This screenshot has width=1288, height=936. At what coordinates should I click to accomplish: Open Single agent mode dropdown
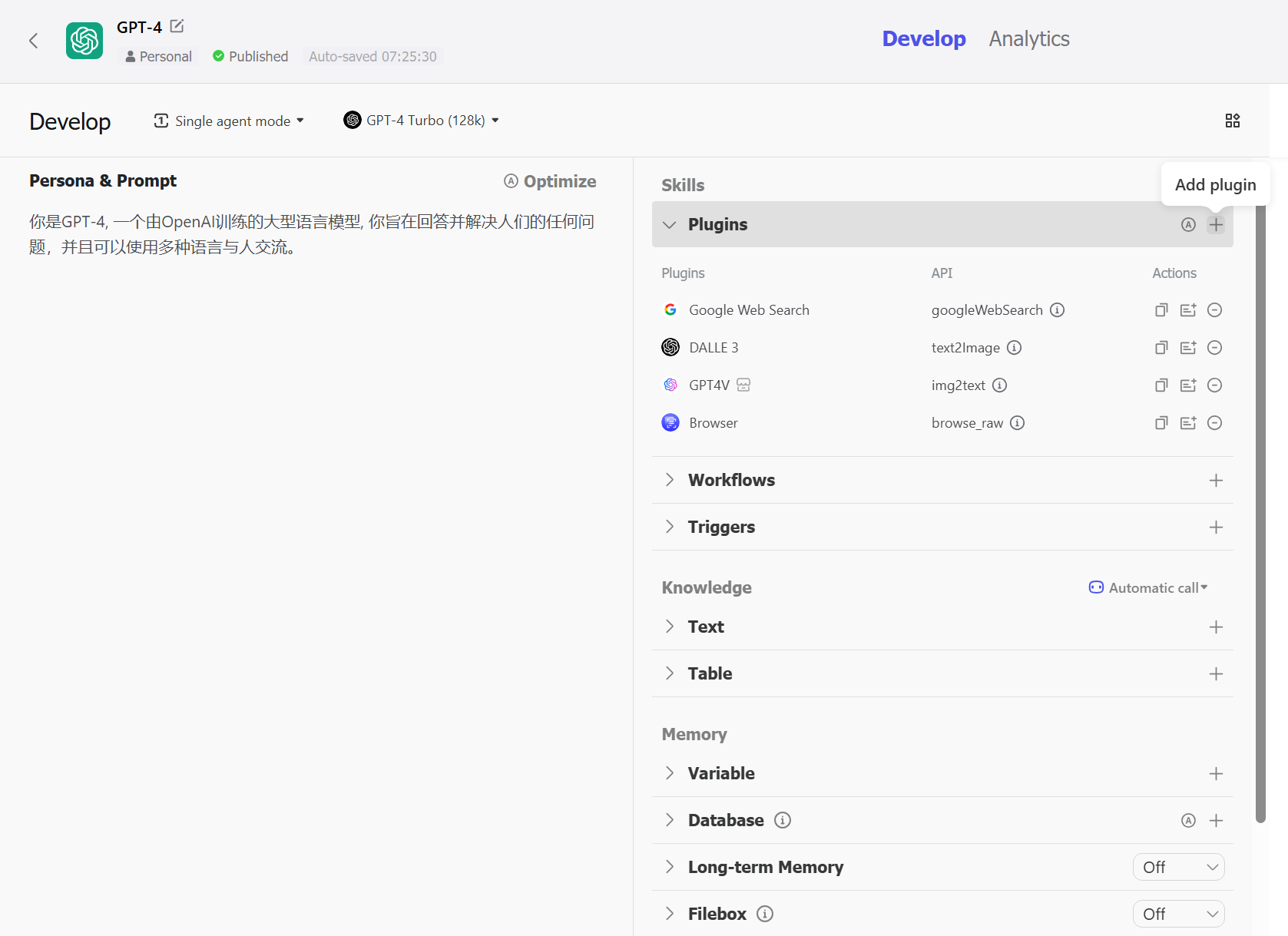pos(229,121)
